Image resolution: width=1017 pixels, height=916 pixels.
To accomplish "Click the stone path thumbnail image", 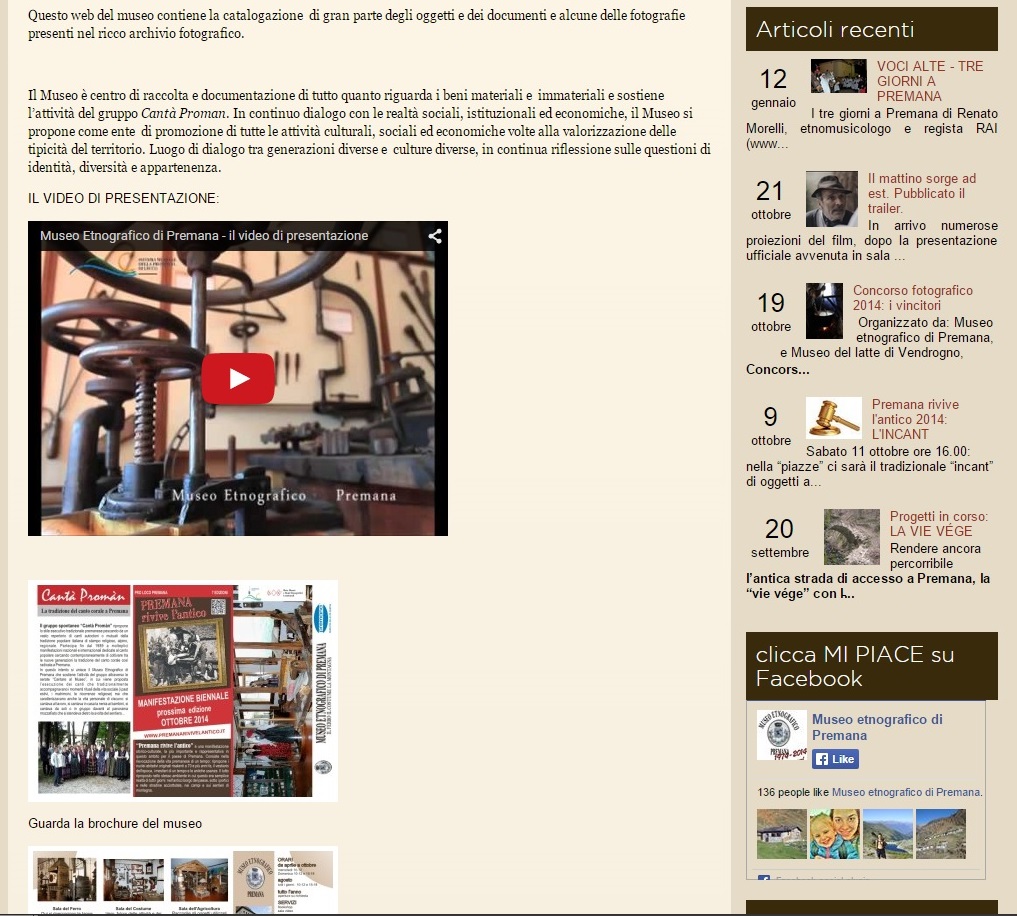I will (851, 537).
